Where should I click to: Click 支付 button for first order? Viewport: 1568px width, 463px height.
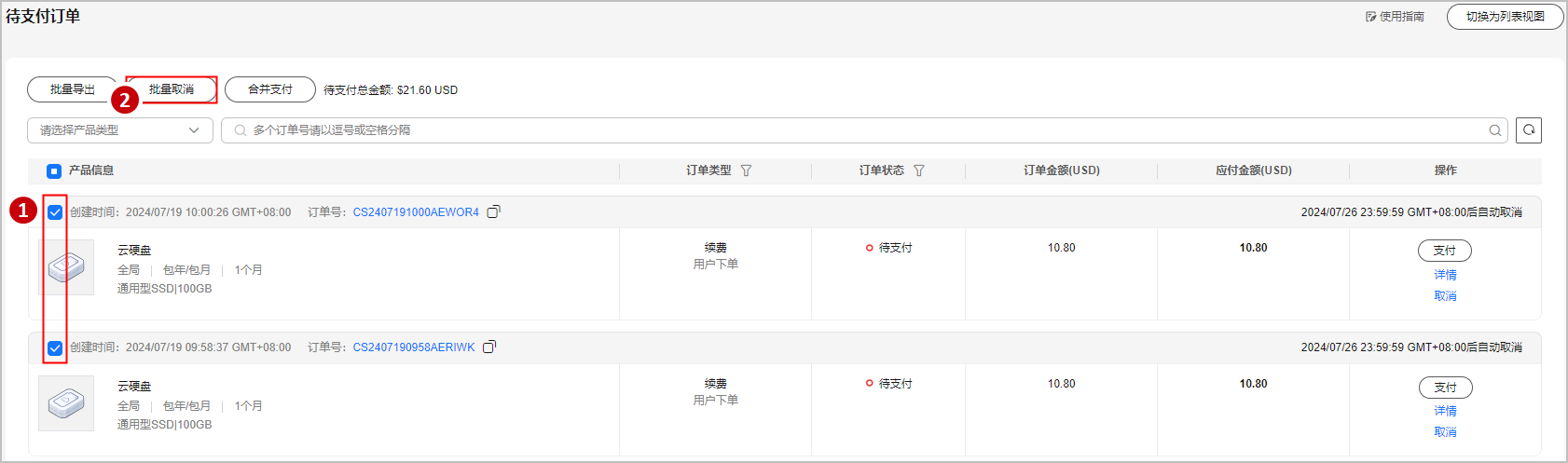click(1445, 251)
